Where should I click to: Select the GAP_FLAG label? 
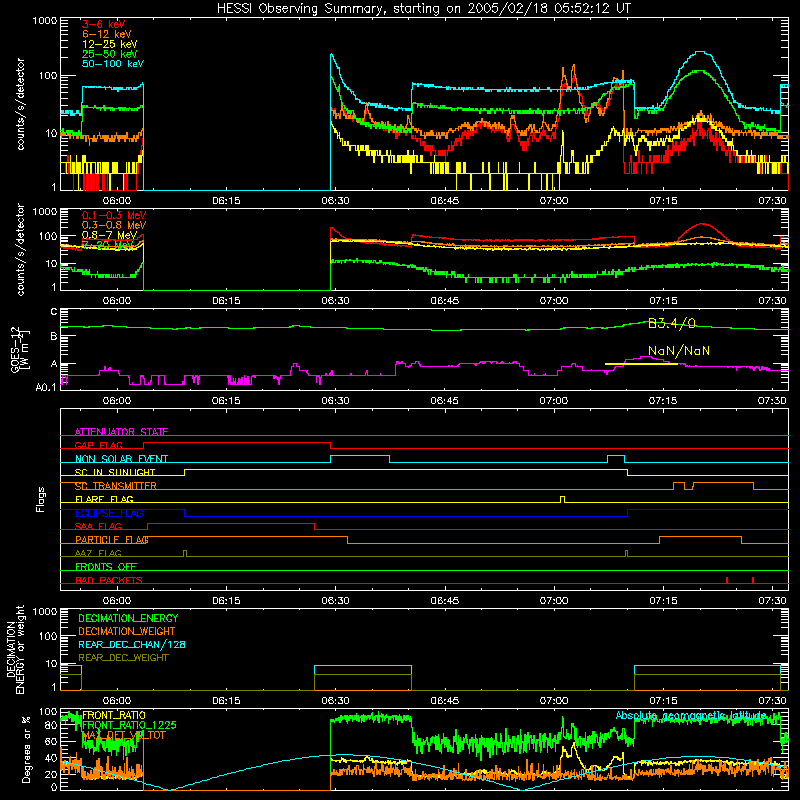(x=98, y=445)
